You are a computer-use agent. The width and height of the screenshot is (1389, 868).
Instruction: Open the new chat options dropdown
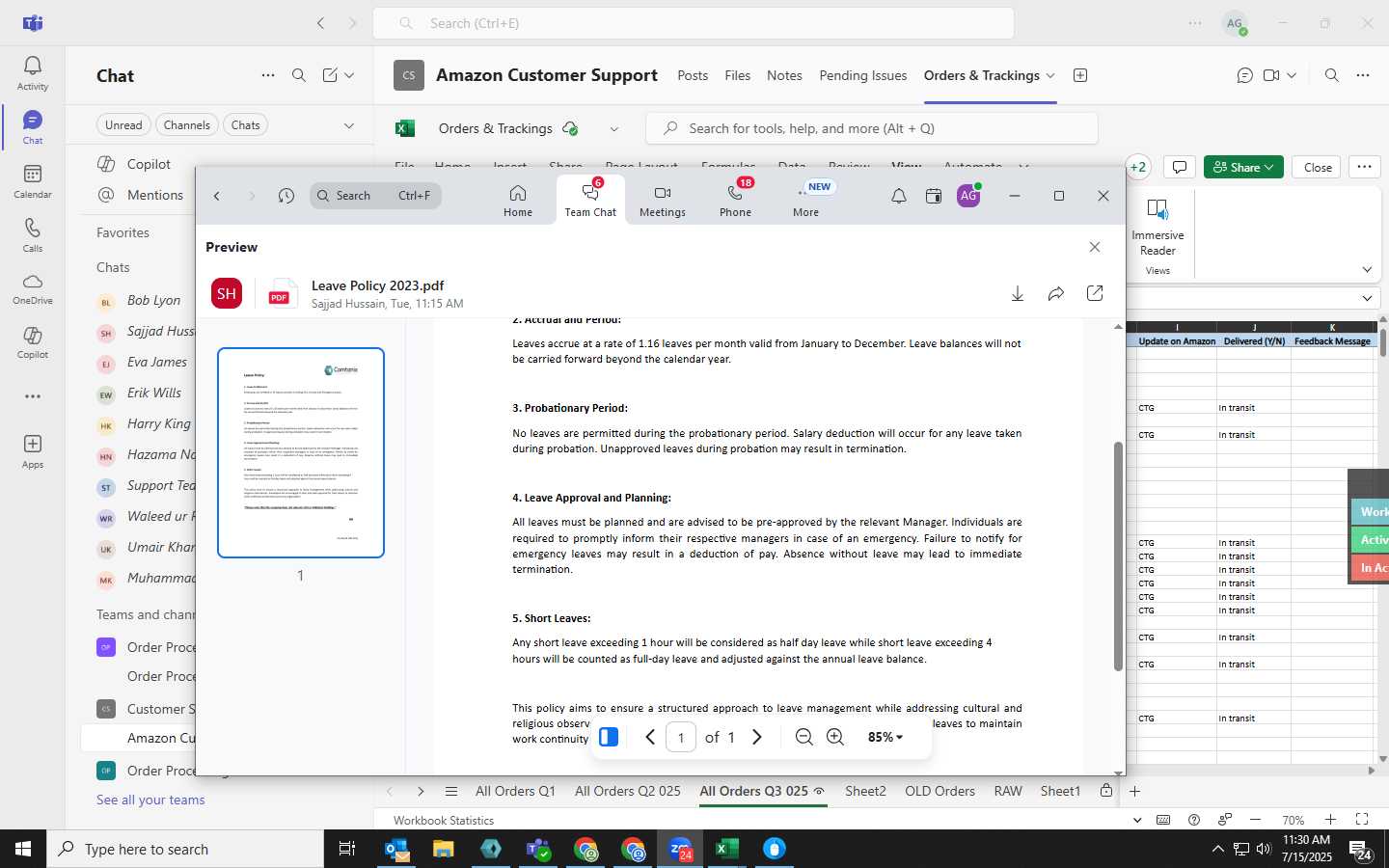(349, 75)
